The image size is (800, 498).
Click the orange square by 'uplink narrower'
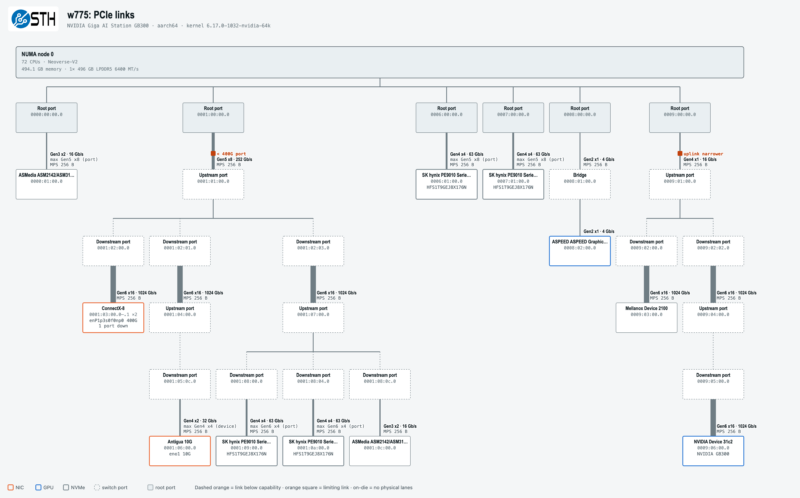coord(680,154)
